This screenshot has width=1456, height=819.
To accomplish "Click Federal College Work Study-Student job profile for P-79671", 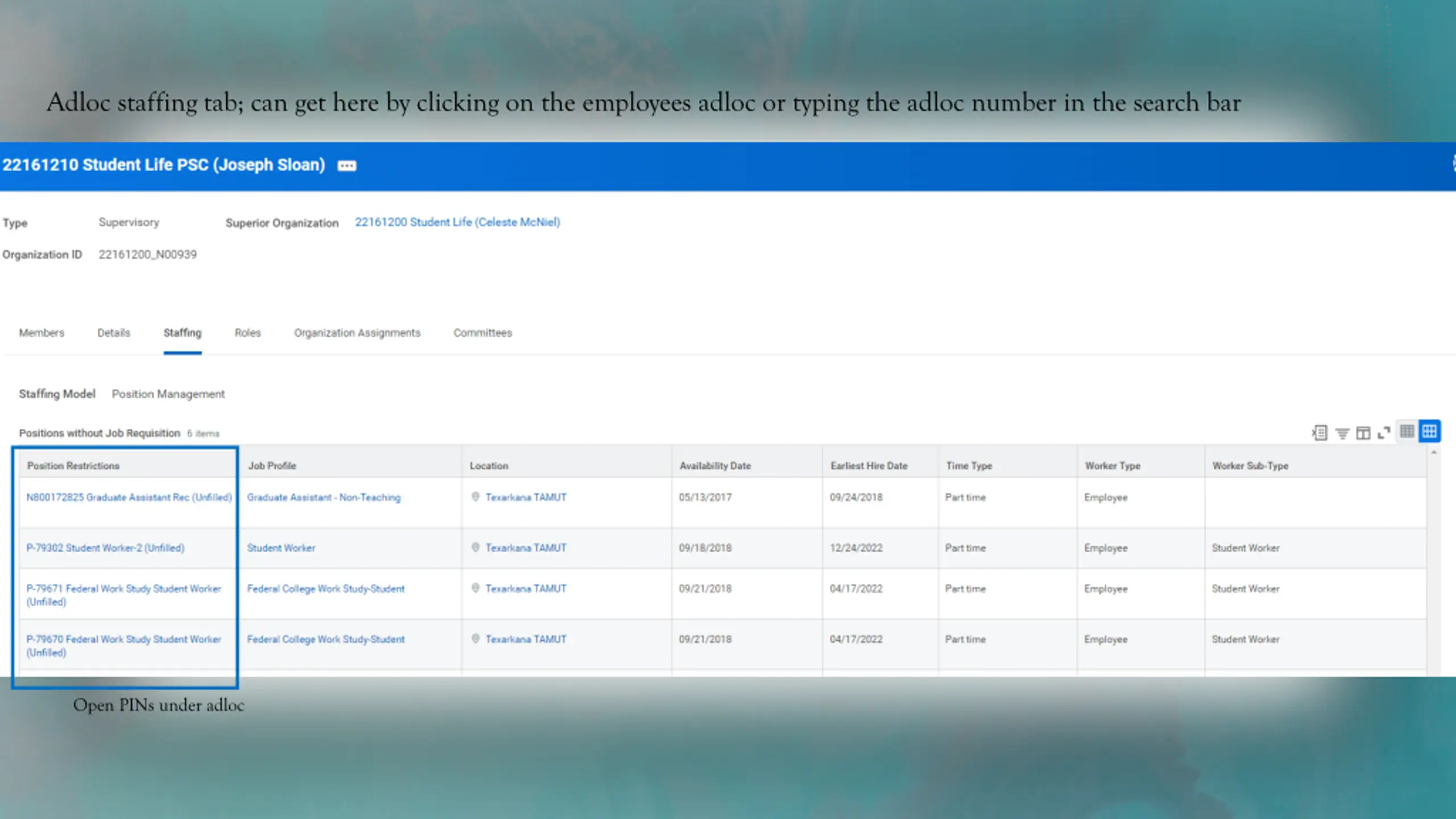I will pos(325,589).
